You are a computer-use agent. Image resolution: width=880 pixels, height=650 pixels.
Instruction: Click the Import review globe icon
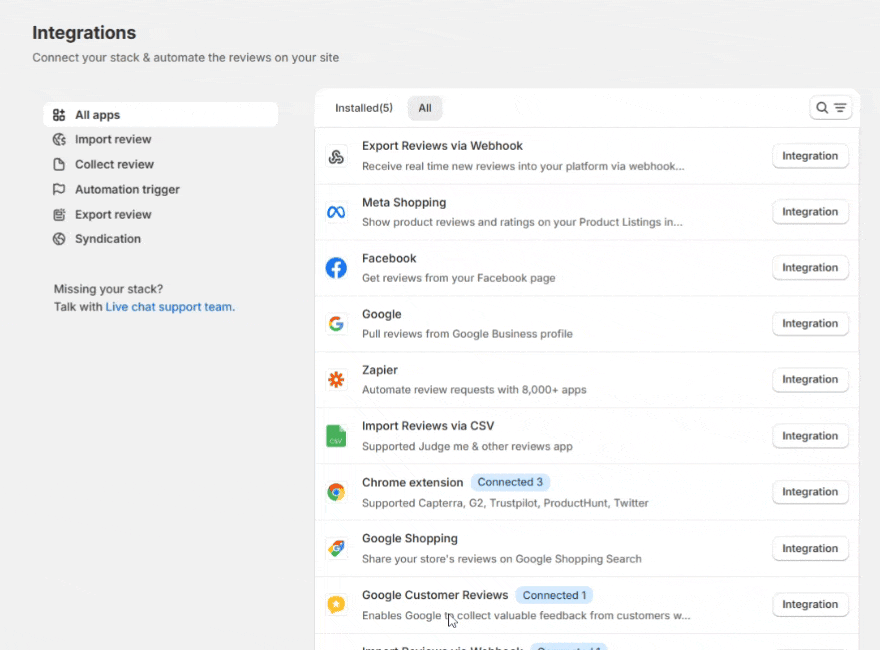(x=59, y=140)
